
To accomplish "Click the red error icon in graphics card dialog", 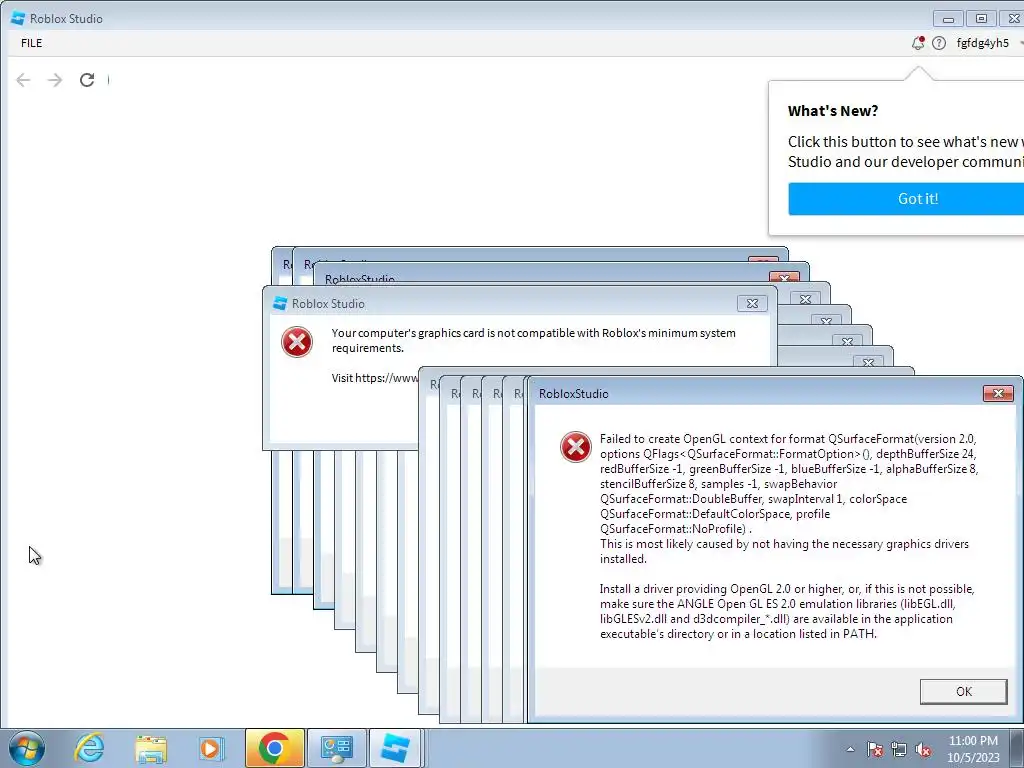I will (x=296, y=342).
